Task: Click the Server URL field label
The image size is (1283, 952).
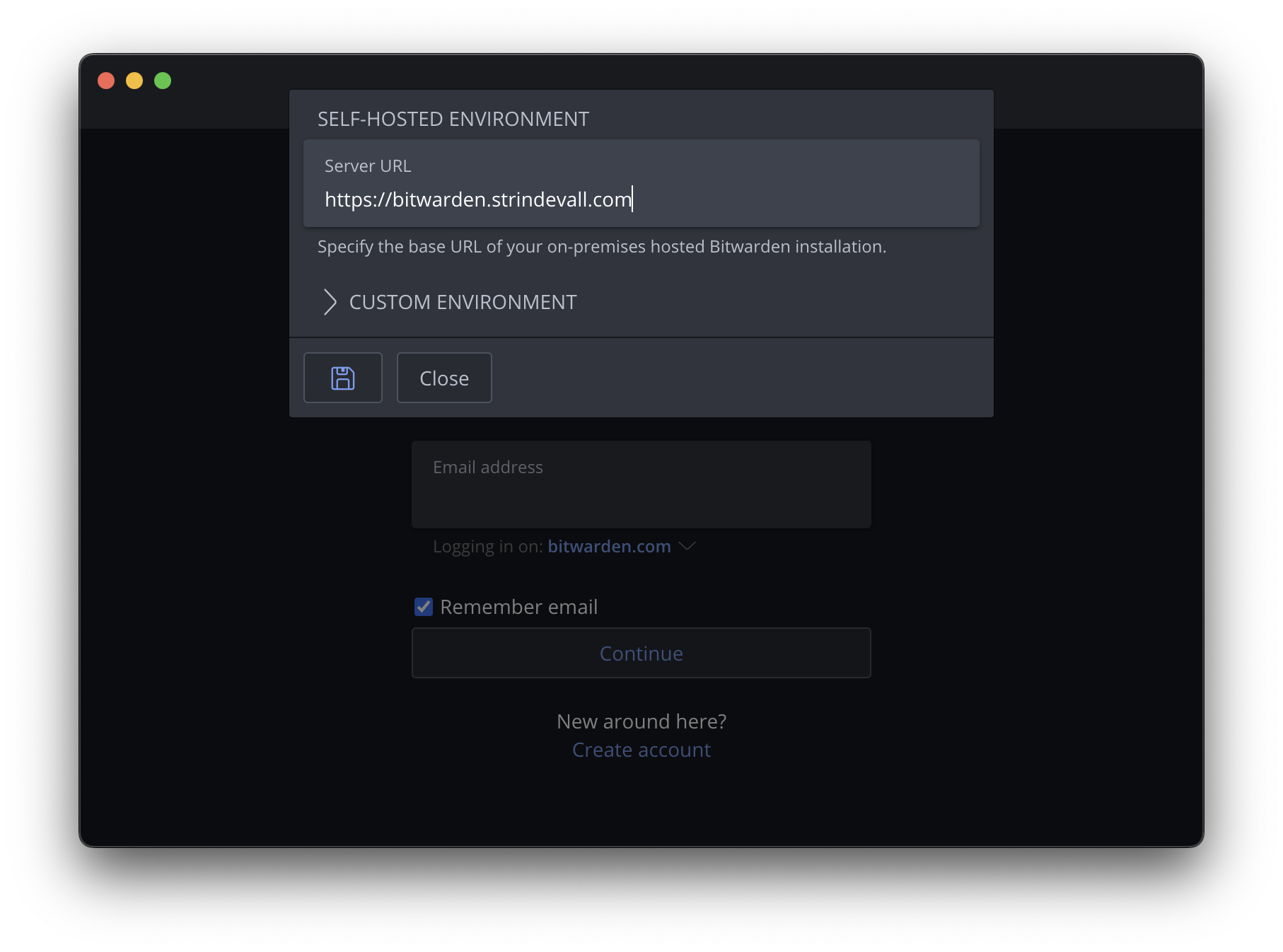Action: [368, 166]
